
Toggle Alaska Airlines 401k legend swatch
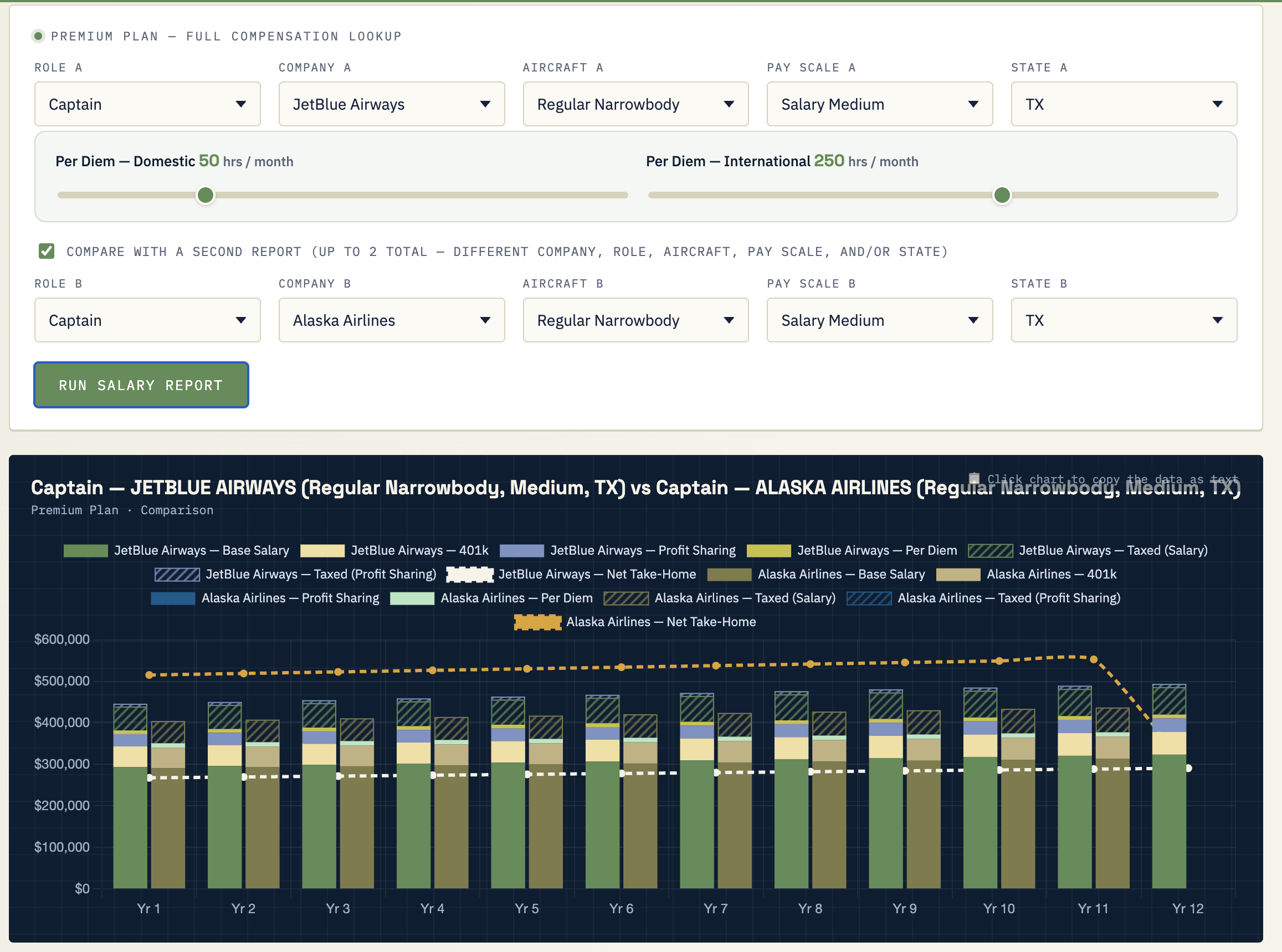[x=958, y=575]
